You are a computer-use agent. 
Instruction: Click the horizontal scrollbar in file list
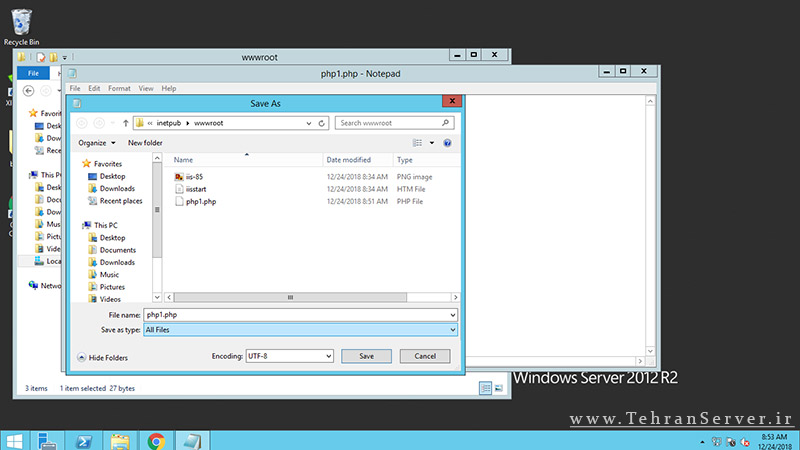290,297
